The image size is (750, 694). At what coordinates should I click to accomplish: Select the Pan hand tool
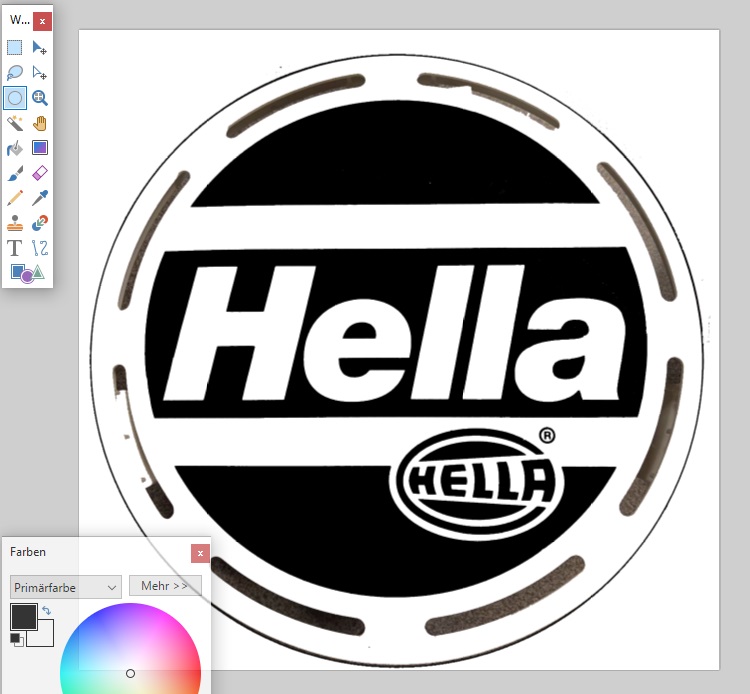40,123
